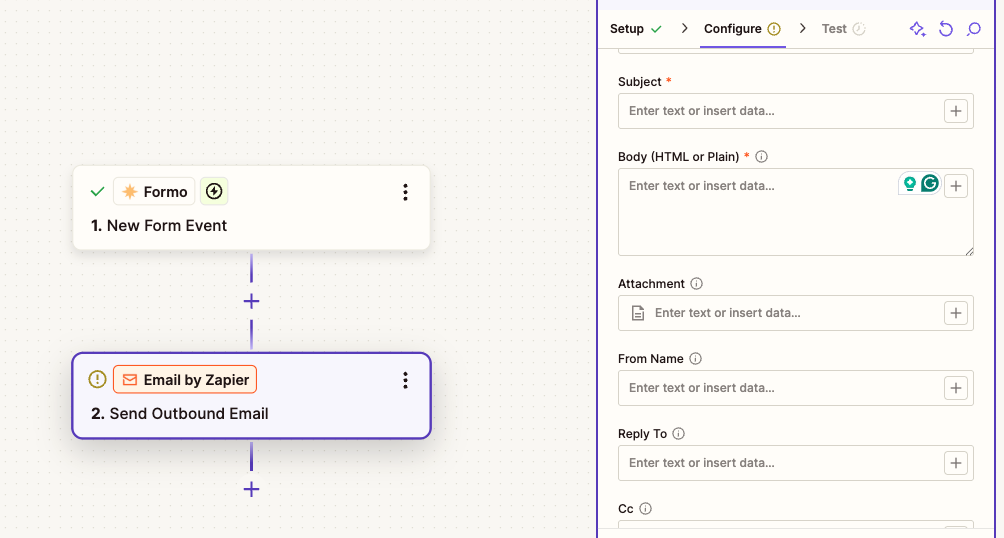The image size is (1004, 538).
Task: Insert data into the Subject field with plus
Action: point(956,111)
